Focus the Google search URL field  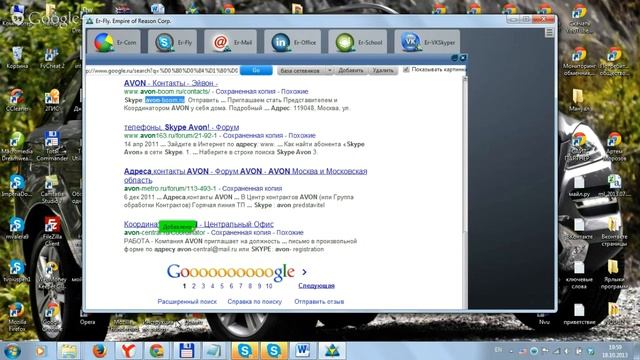click(162, 71)
